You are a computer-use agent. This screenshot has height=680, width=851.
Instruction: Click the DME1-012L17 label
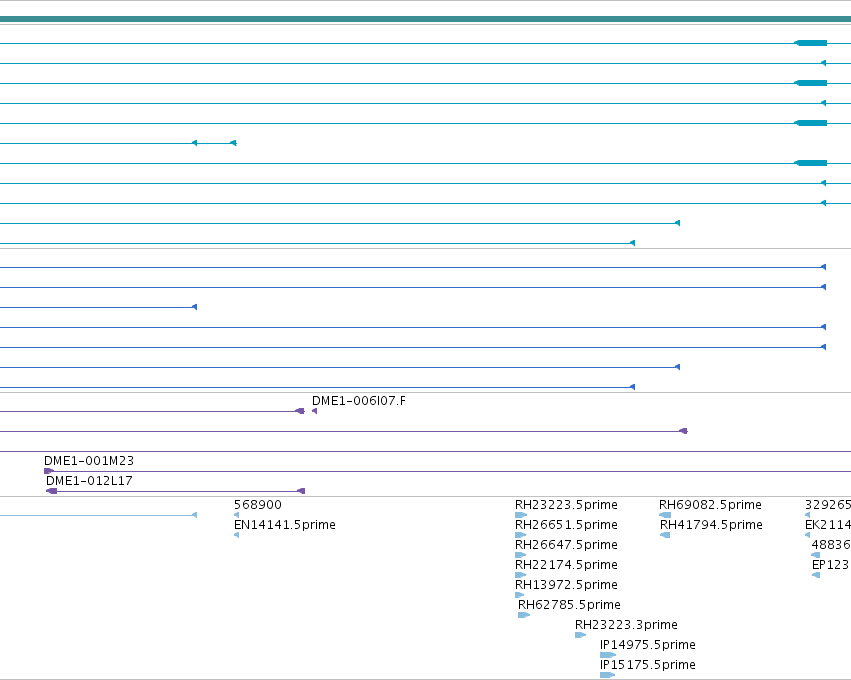89,481
